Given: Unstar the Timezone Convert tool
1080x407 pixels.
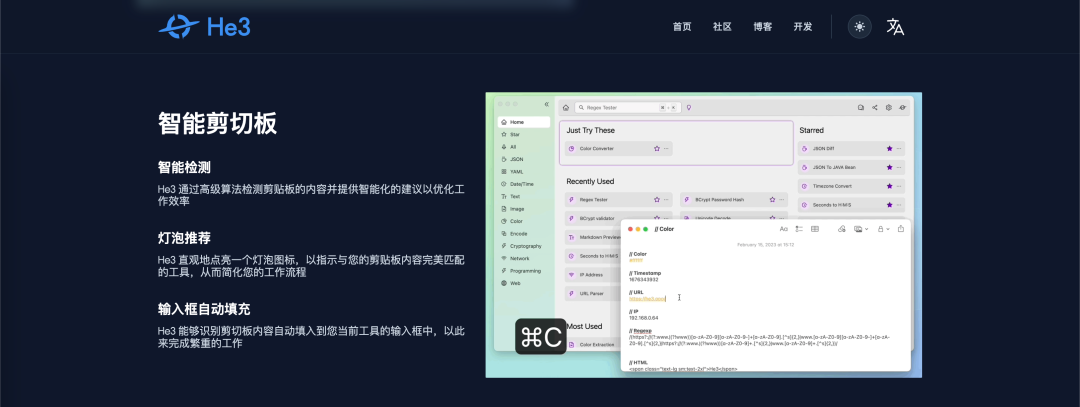Looking at the screenshot, I should (889, 186).
